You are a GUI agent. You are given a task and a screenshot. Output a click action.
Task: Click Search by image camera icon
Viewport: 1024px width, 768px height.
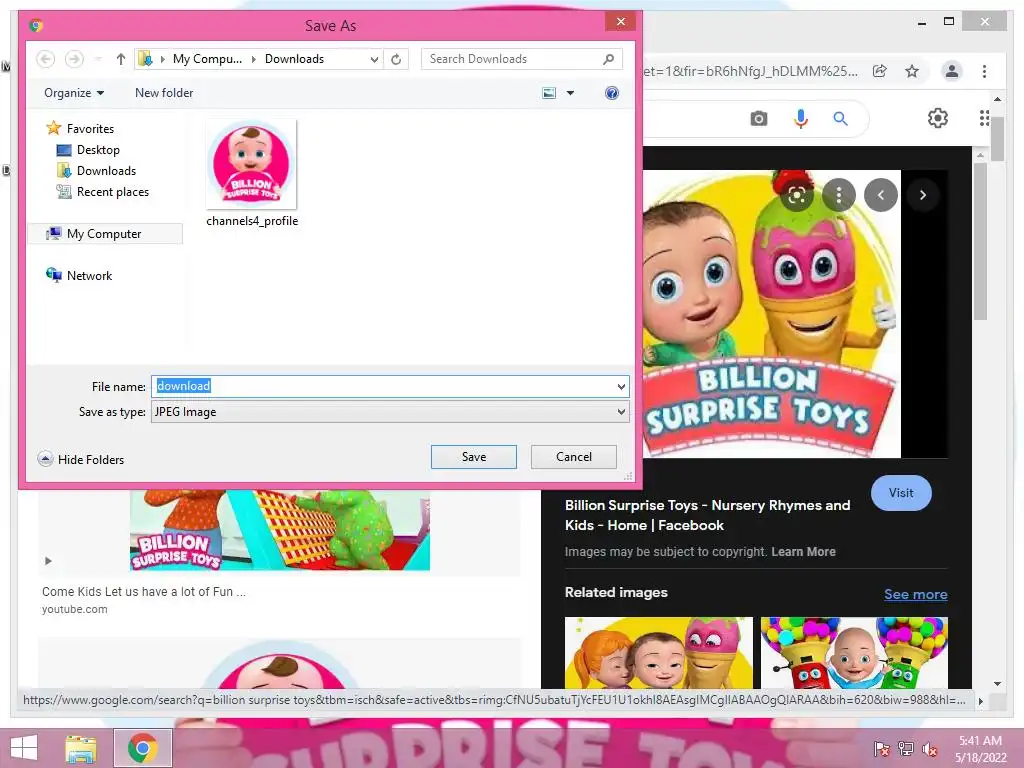click(x=758, y=118)
